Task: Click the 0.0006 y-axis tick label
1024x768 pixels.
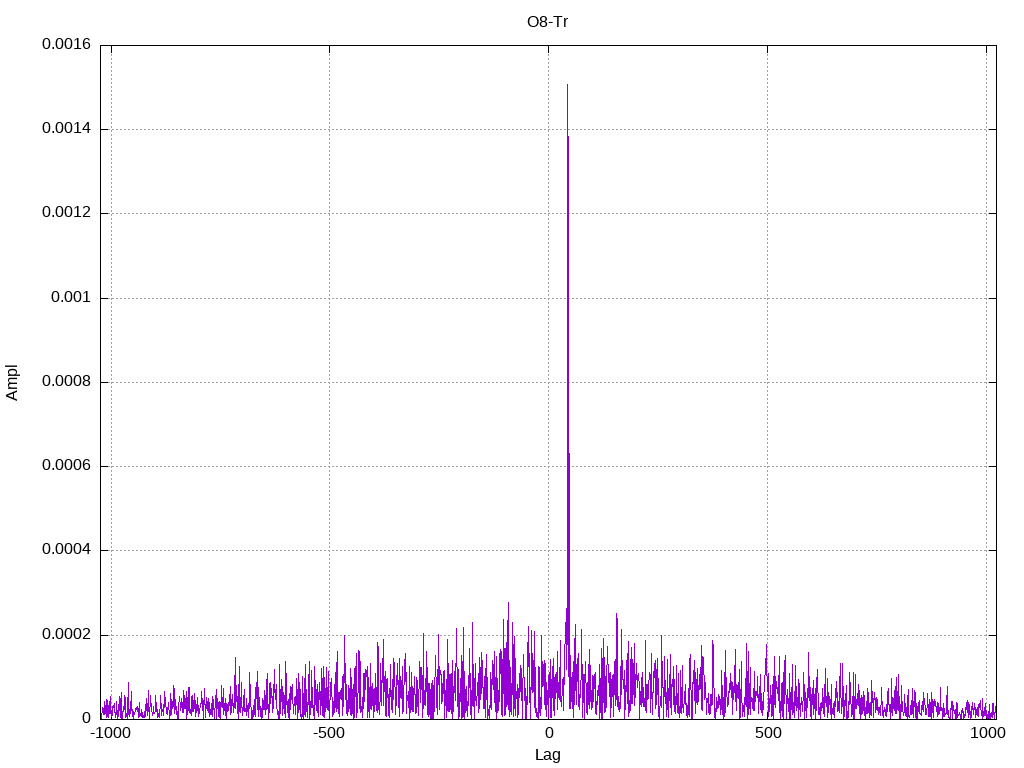Action: [x=66, y=466]
